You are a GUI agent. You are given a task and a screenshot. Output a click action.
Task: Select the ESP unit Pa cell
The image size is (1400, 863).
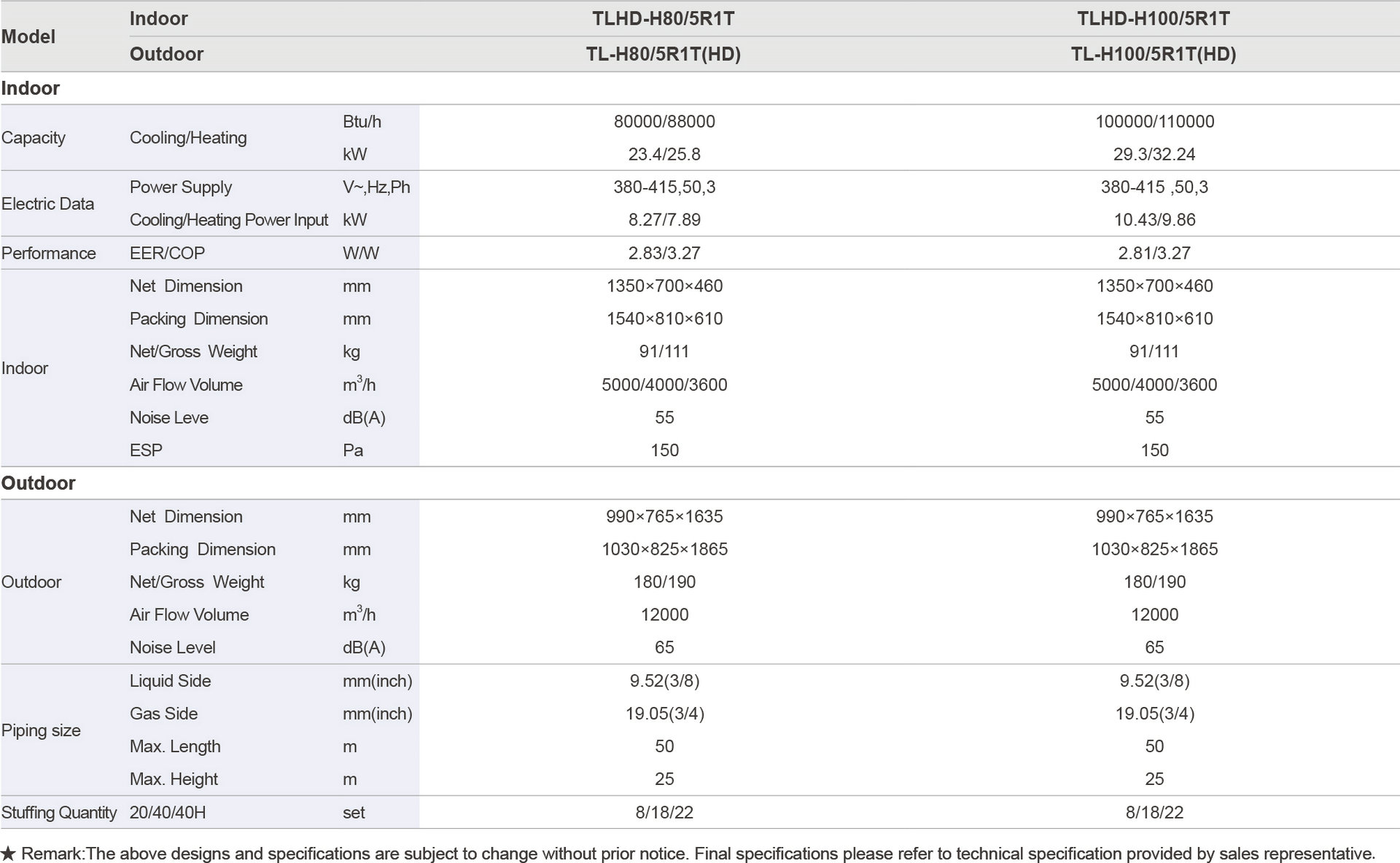coord(353,450)
